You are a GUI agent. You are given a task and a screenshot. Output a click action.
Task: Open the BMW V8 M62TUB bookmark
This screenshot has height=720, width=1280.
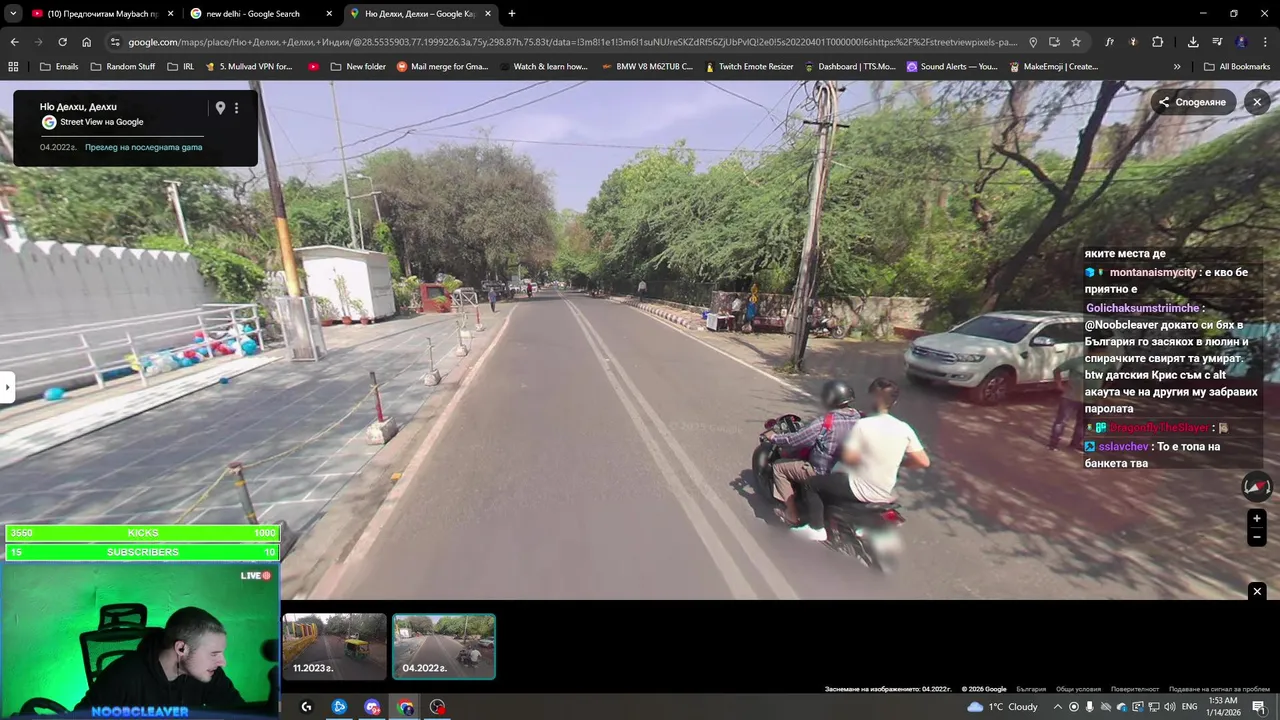pyautogui.click(x=647, y=67)
